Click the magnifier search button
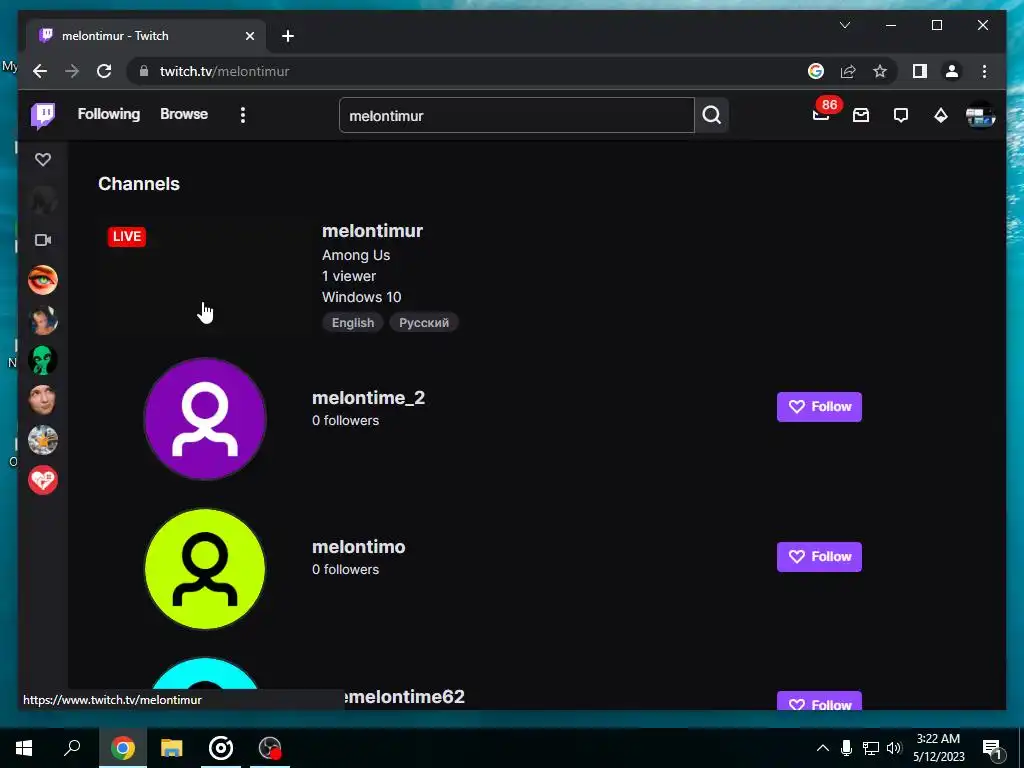Screen dimensions: 1024x768 (712, 116)
